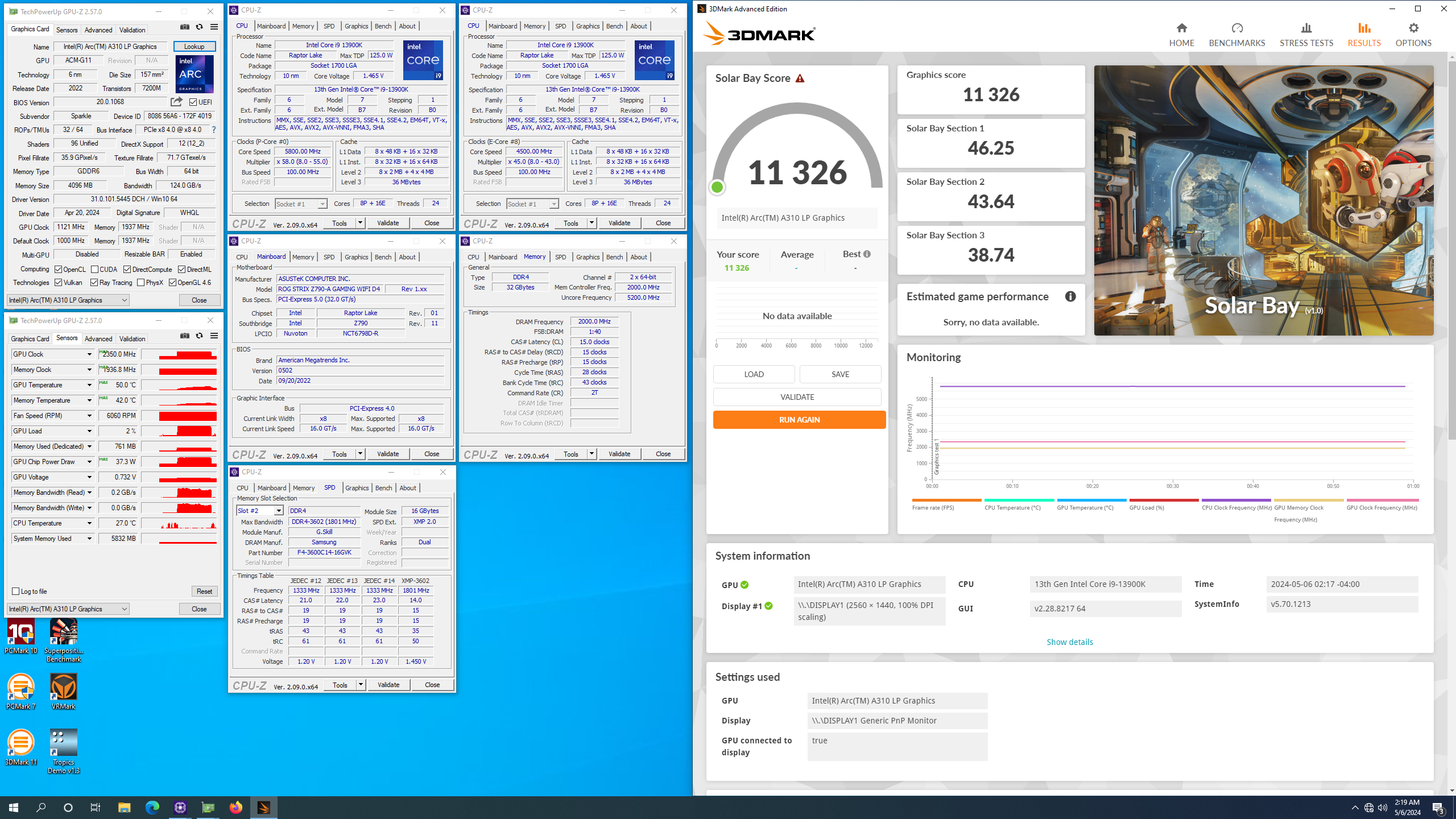Screen dimensions: 1456x819
Task: Switch to Bench tab in P-Core CPU-Z window
Action: 383,26
